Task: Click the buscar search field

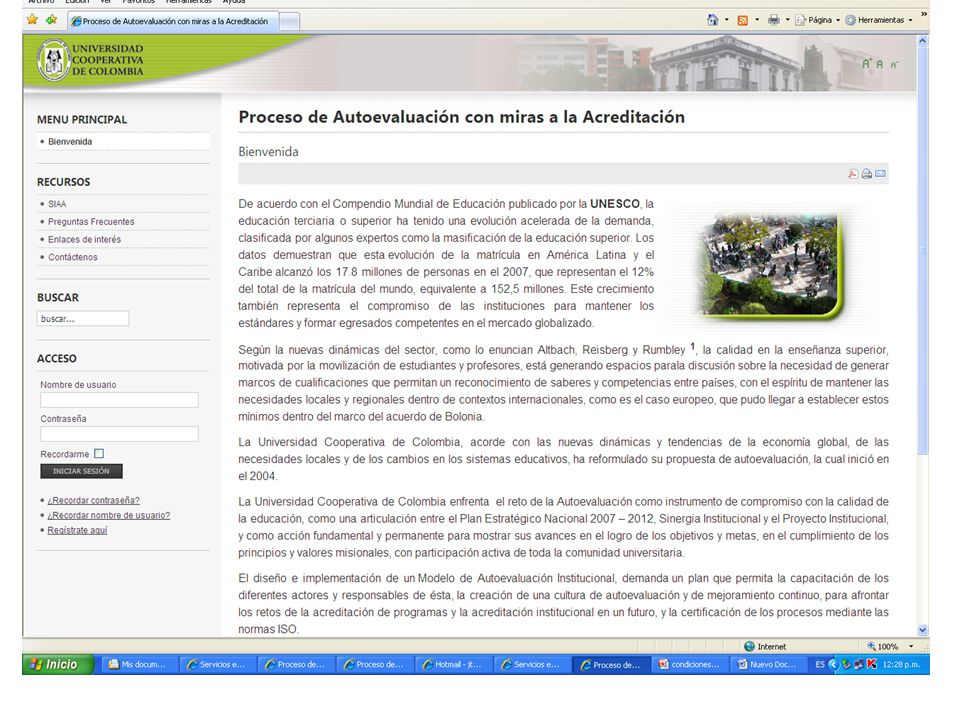Action: (83, 318)
